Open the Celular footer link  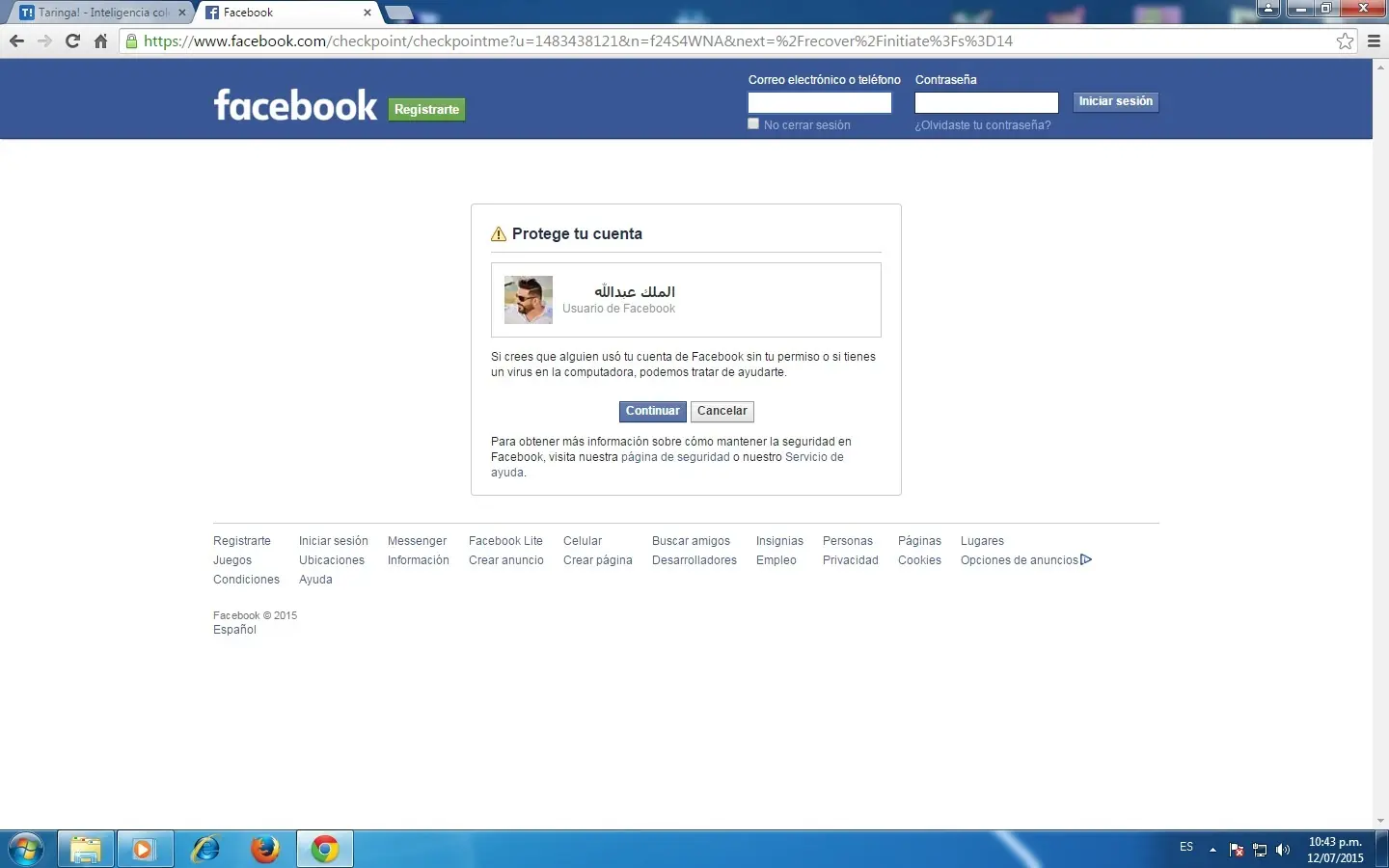click(583, 541)
